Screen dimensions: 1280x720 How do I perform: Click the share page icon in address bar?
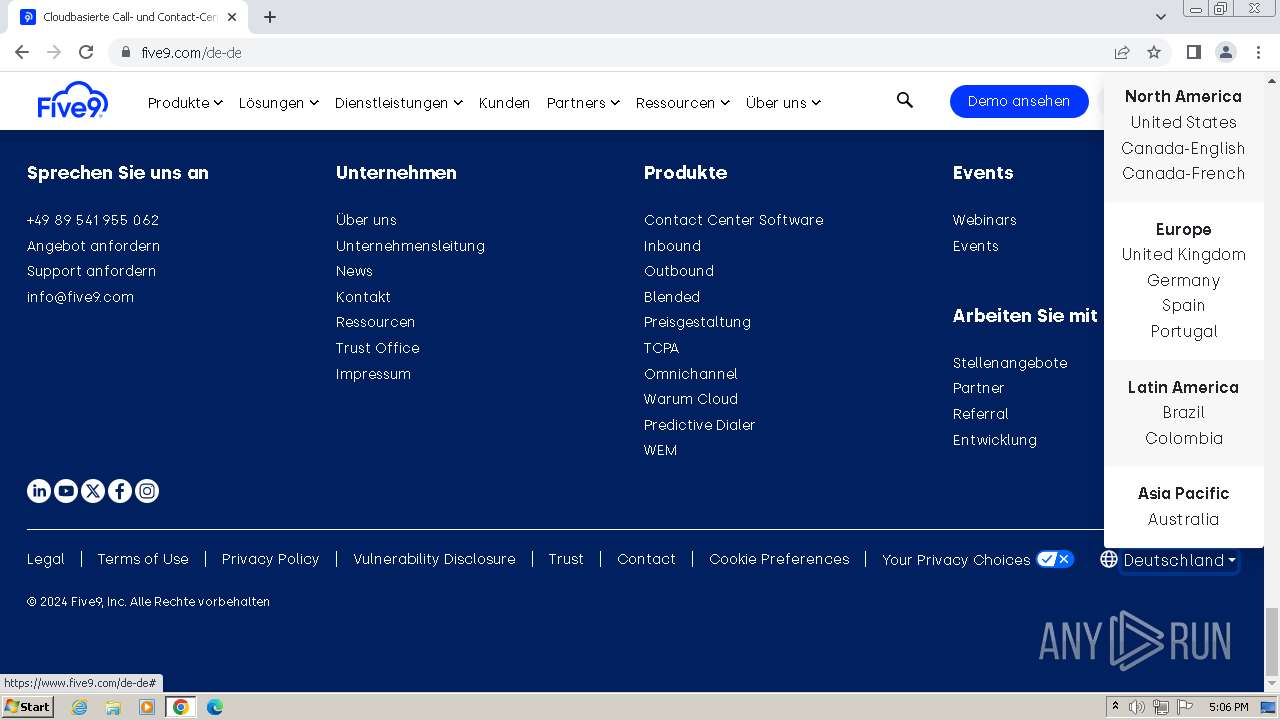(1122, 52)
